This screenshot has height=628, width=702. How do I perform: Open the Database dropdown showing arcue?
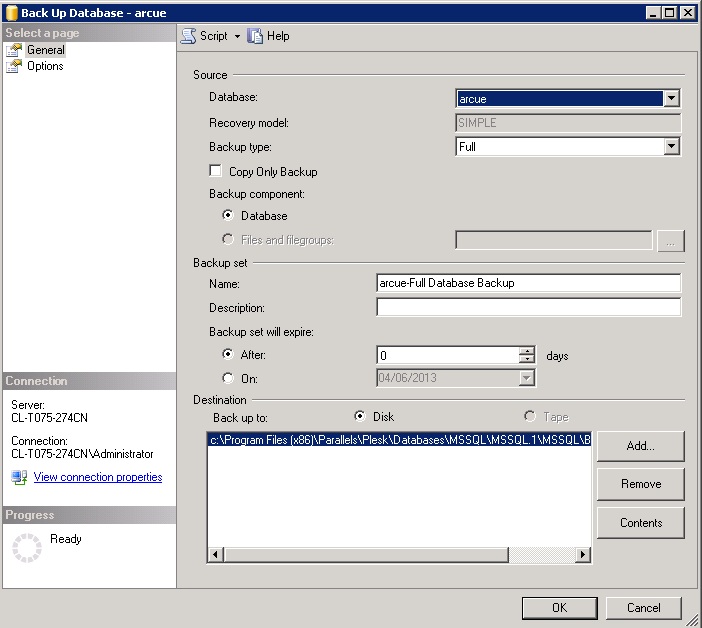[x=672, y=98]
